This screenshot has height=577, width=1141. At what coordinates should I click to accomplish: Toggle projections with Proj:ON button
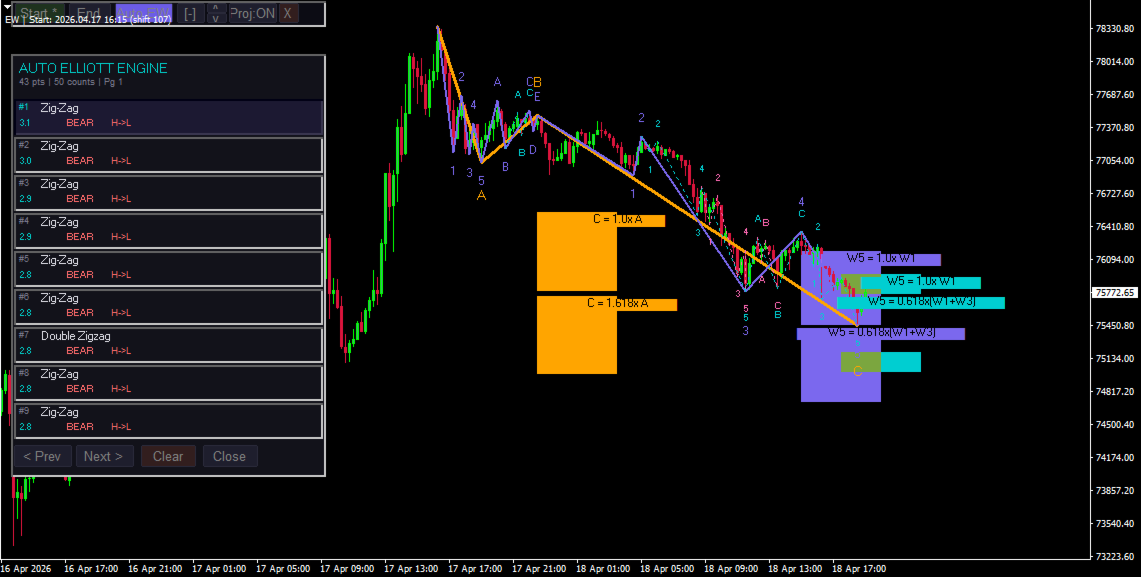[253, 12]
